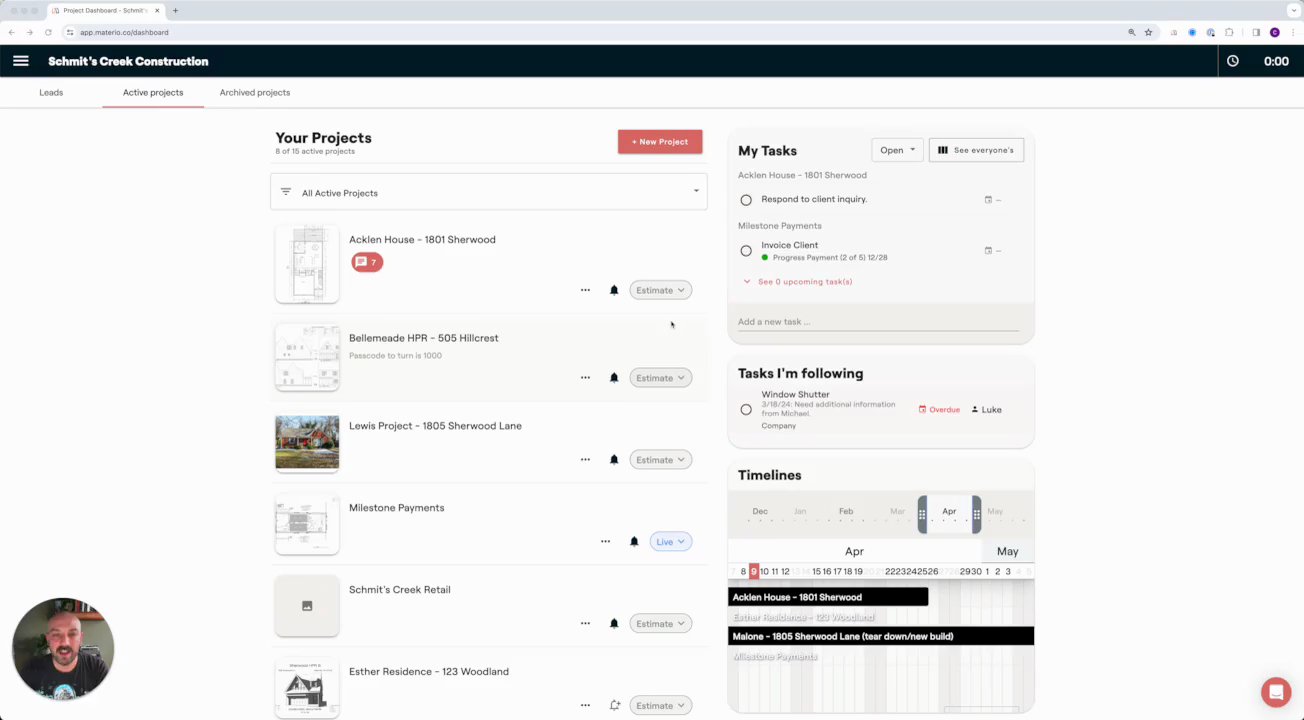
Task: Open the timer clock icon
Action: point(1233,61)
